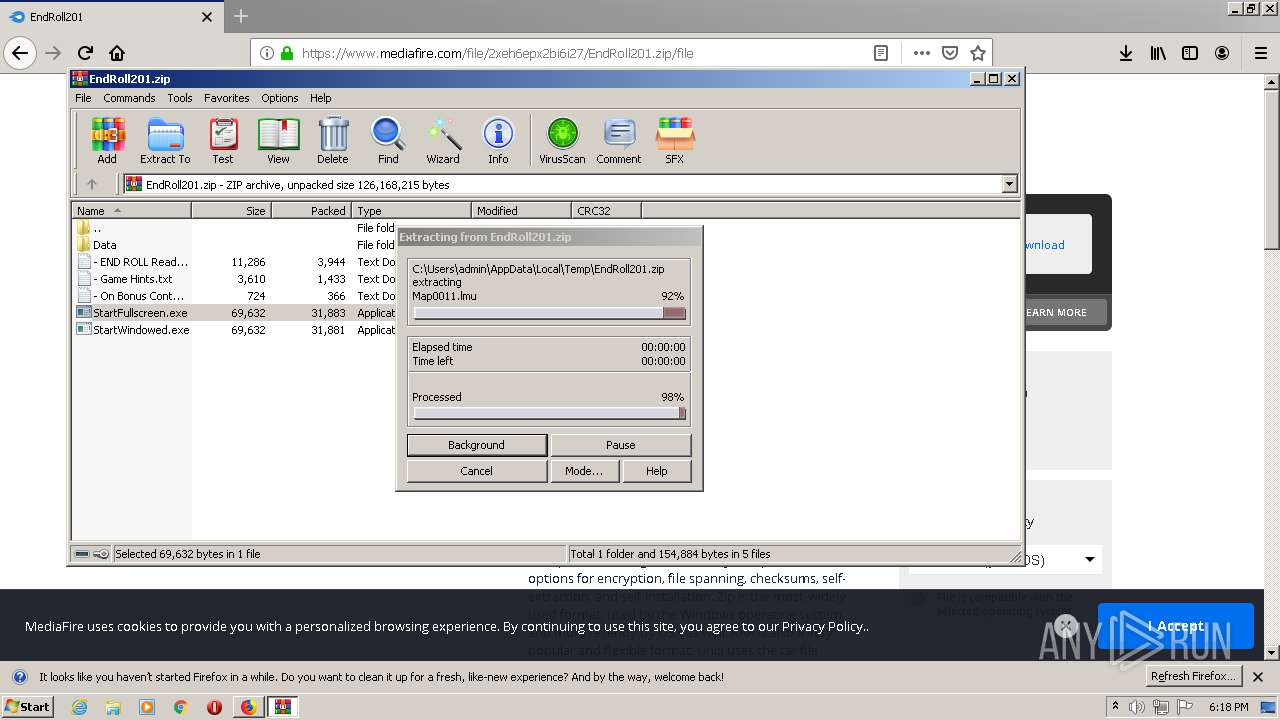
Task: Click the Processed total progress bar
Action: click(x=549, y=413)
